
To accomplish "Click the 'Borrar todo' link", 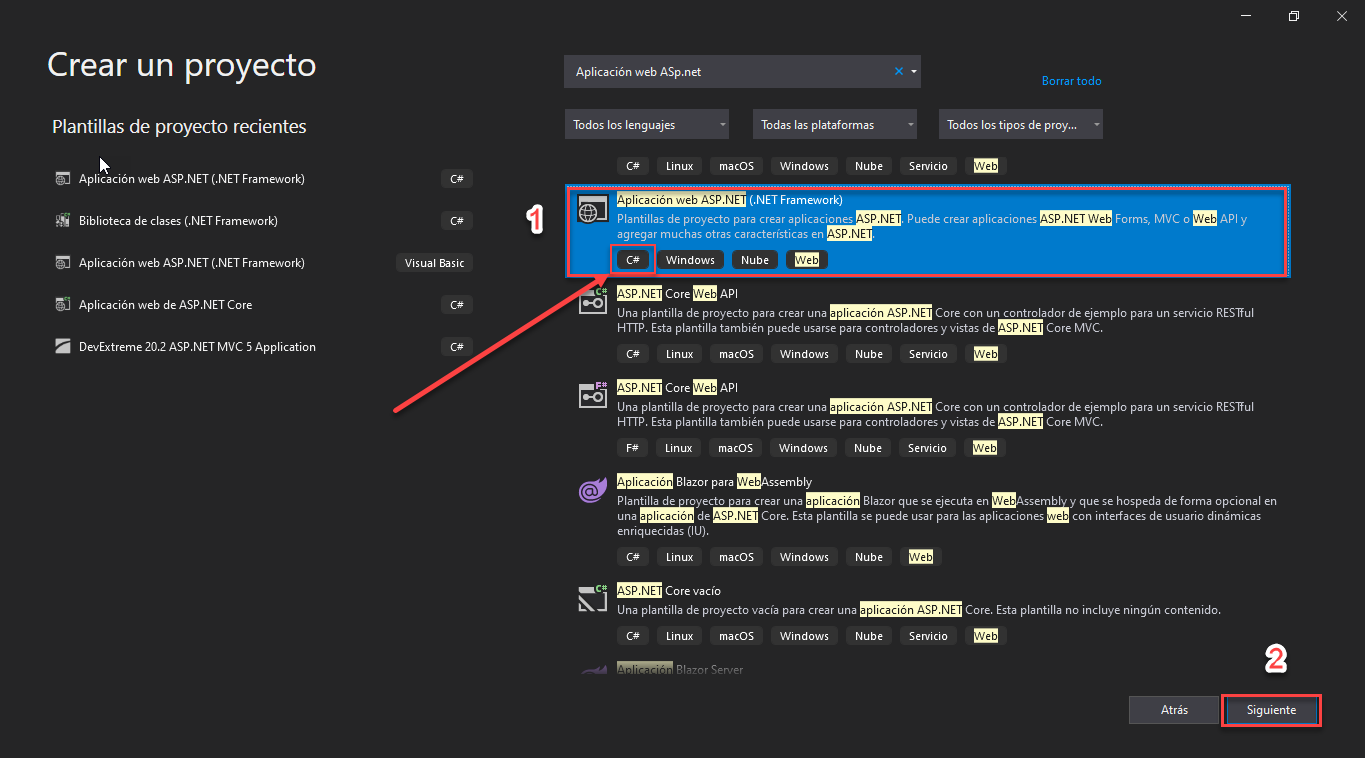I will pyautogui.click(x=1071, y=81).
